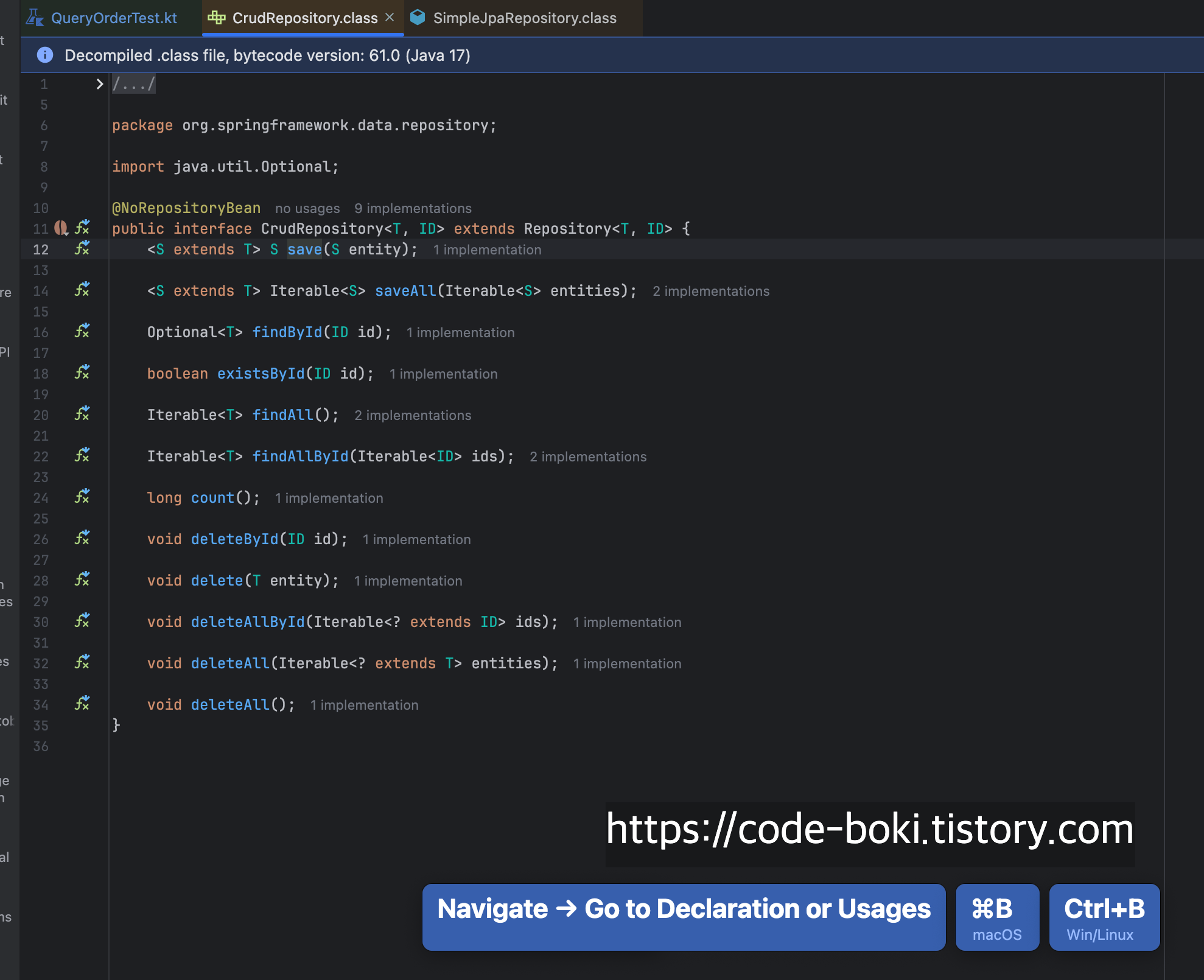This screenshot has height=980, width=1204.
Task: Expand the folded comment block on line 1
Action: [100, 84]
